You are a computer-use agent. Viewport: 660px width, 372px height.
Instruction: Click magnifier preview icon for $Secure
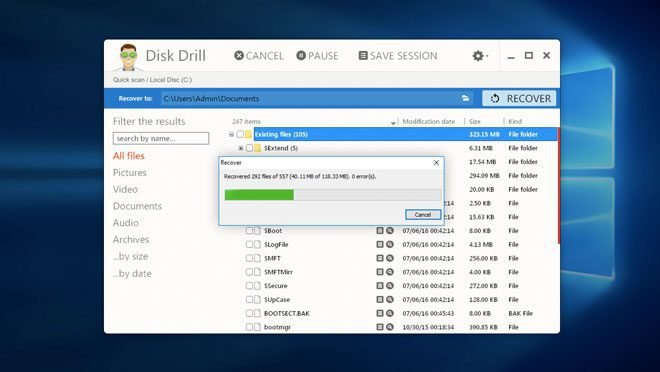click(x=390, y=286)
